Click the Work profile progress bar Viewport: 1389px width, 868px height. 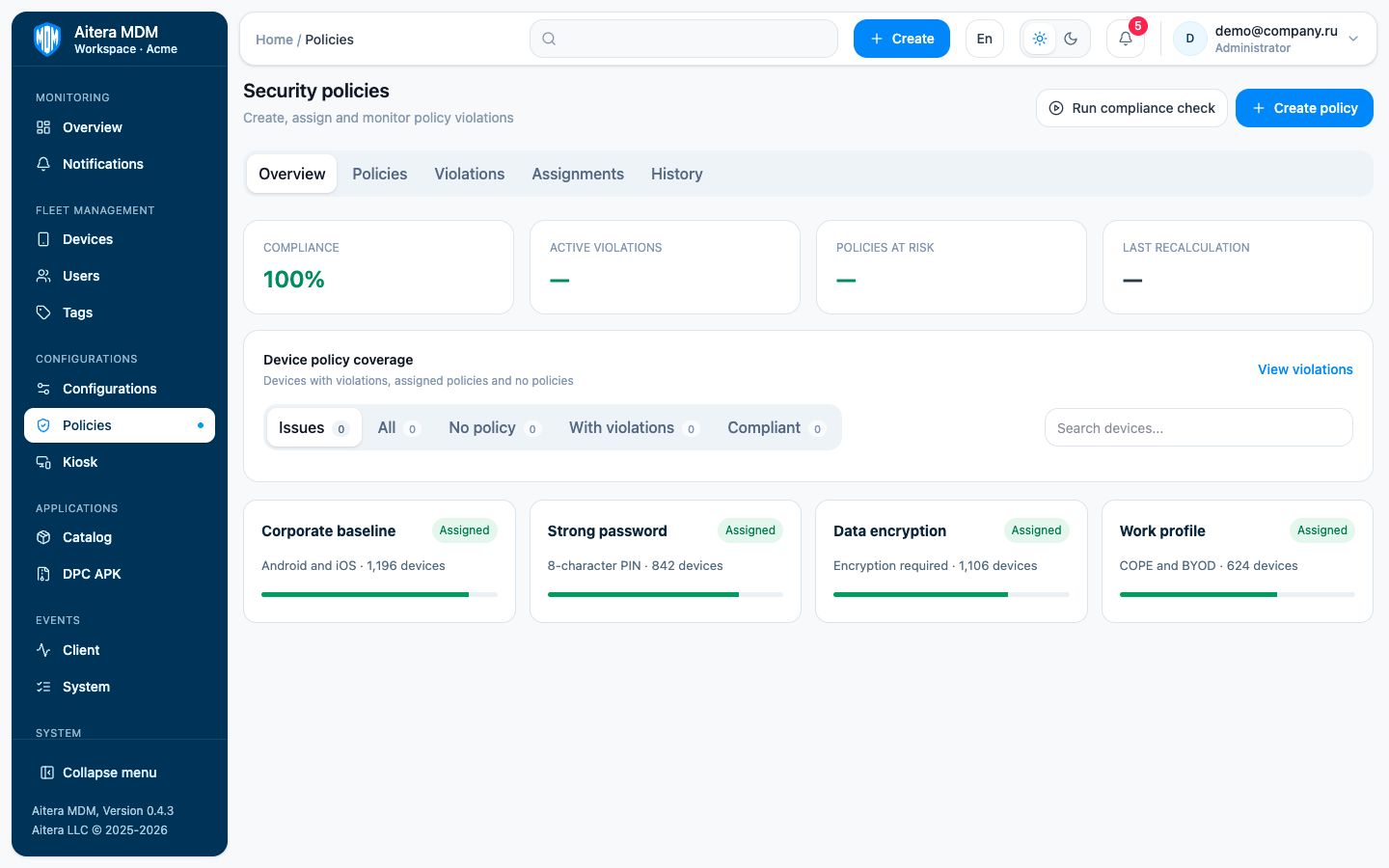[x=1237, y=595]
